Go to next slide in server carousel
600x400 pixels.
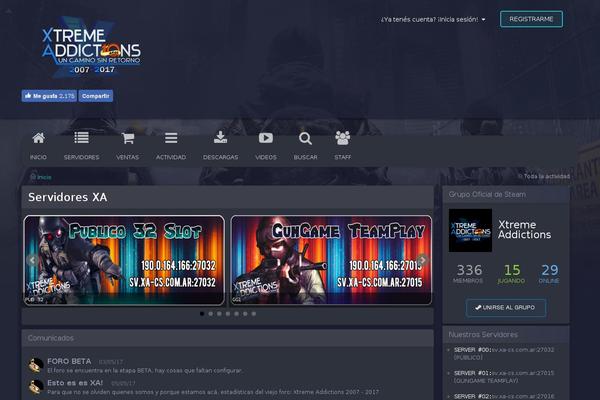[x=423, y=260]
